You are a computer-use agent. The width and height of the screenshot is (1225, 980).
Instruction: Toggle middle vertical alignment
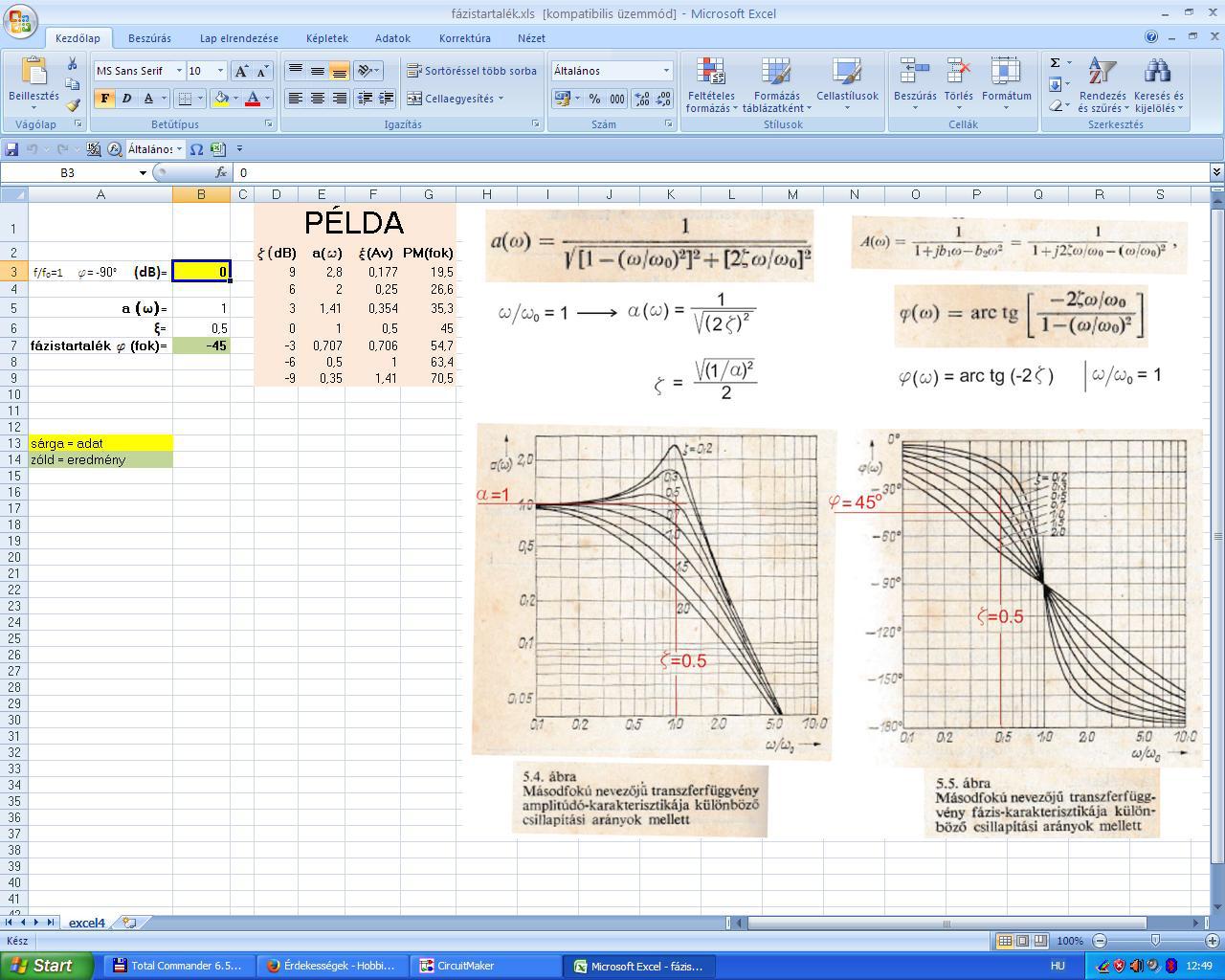point(317,71)
